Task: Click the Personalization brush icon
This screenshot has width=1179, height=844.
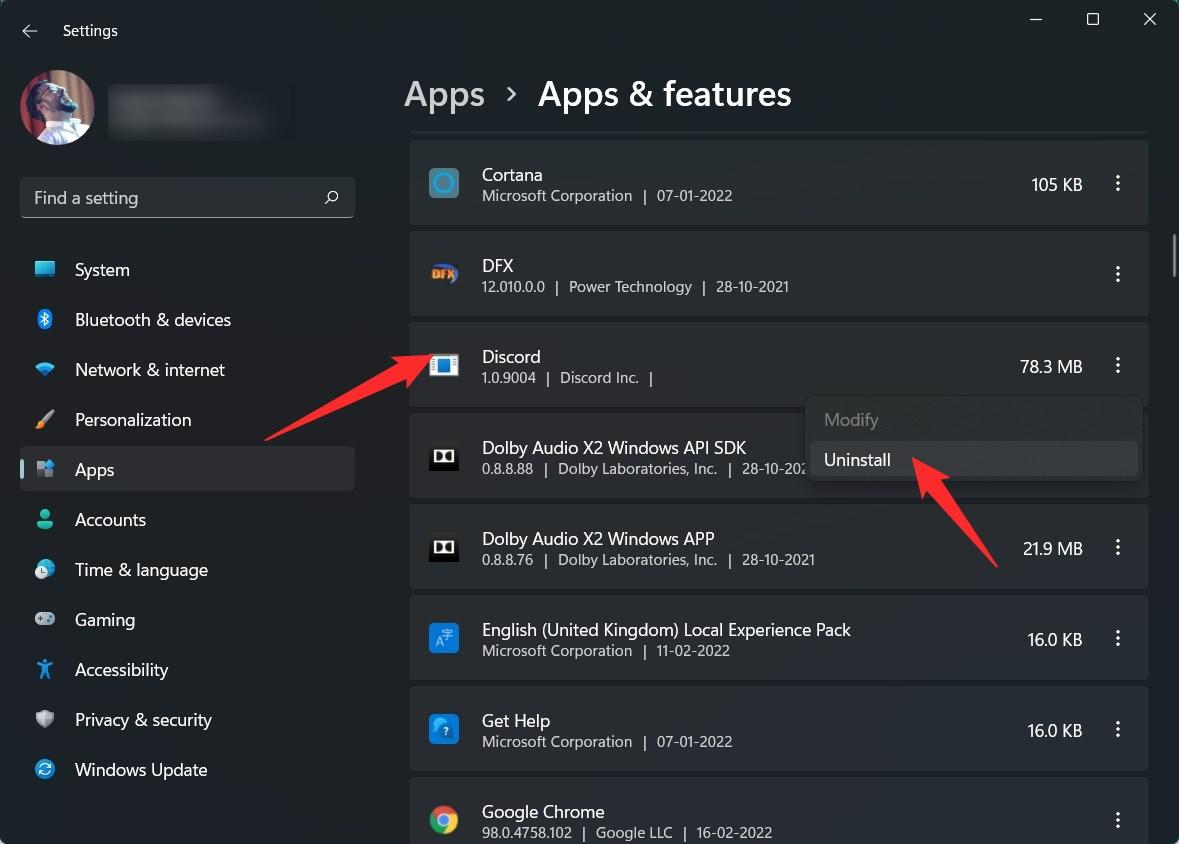Action: click(45, 419)
